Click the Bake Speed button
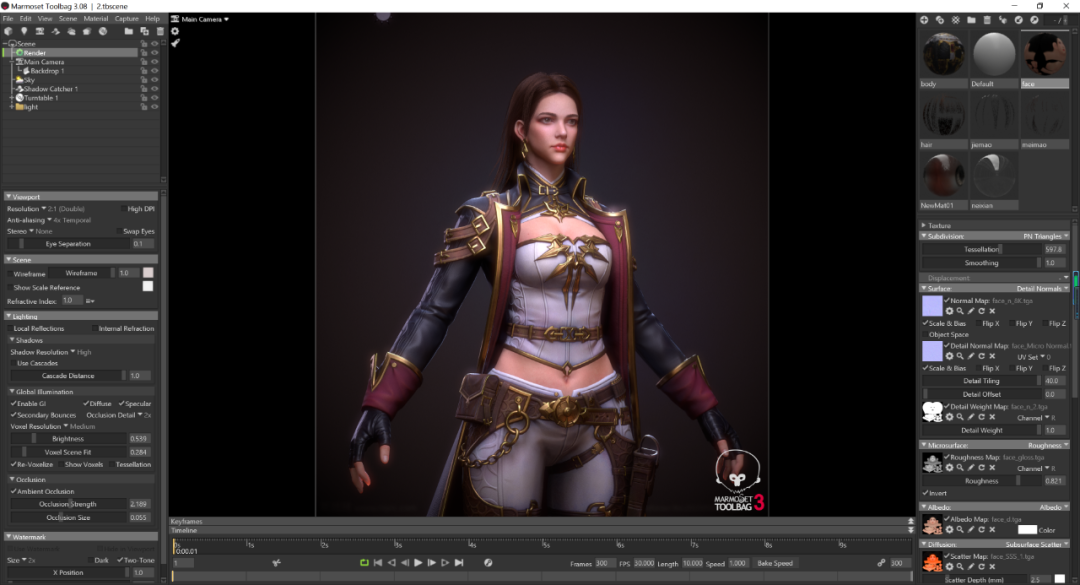Image resolution: width=1080 pixels, height=585 pixels. pos(775,563)
